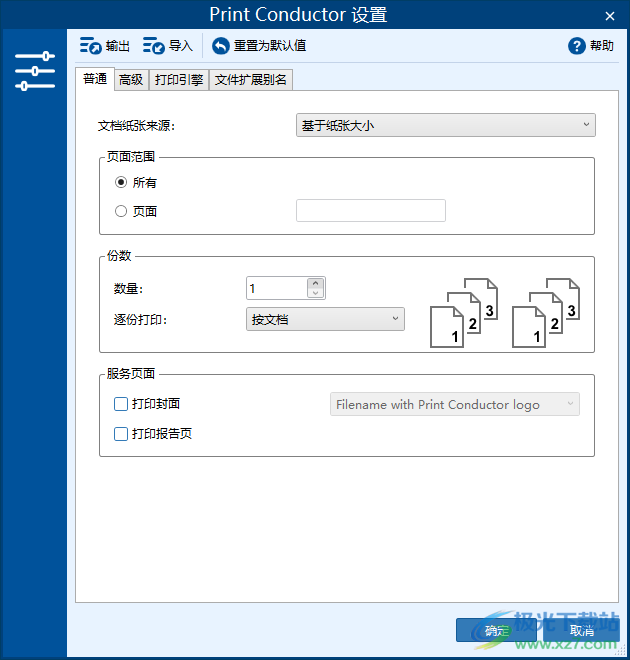The width and height of the screenshot is (630, 660).
Task: Switch to the 普通 tab
Action: pos(95,79)
